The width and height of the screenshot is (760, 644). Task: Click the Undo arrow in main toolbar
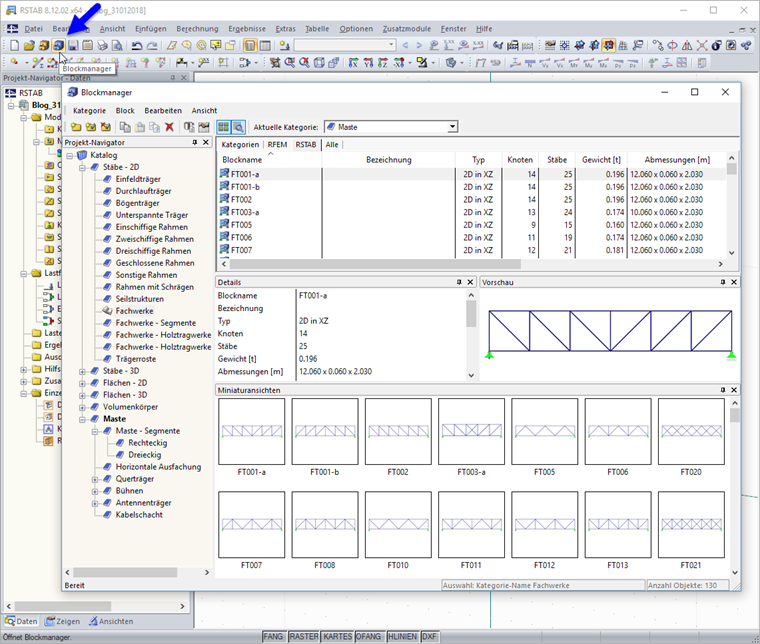coord(137,45)
